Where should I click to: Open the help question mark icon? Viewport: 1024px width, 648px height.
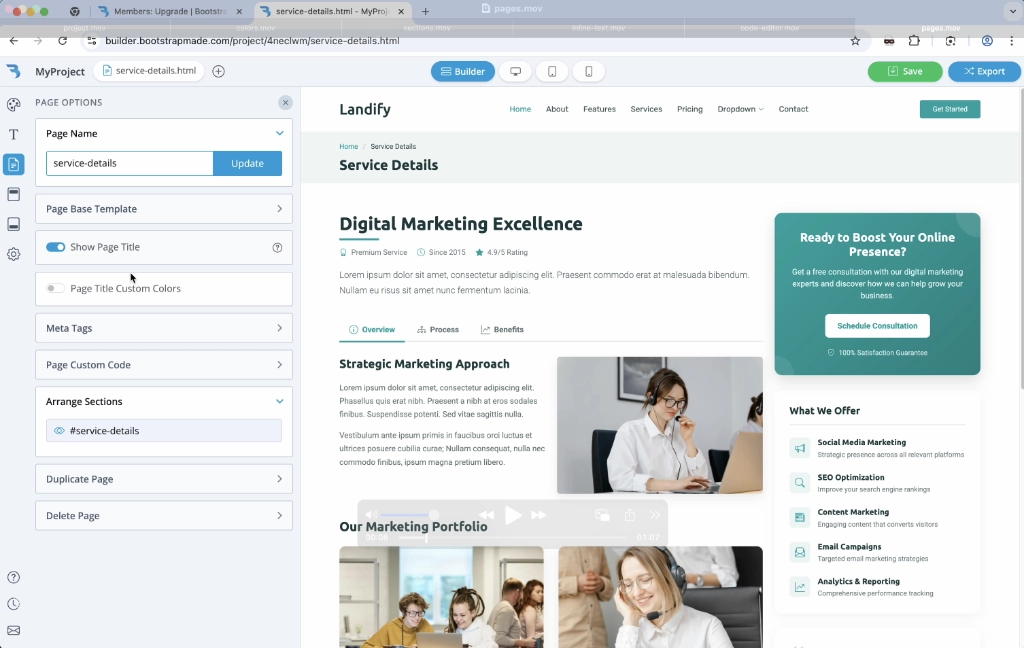pos(13,577)
